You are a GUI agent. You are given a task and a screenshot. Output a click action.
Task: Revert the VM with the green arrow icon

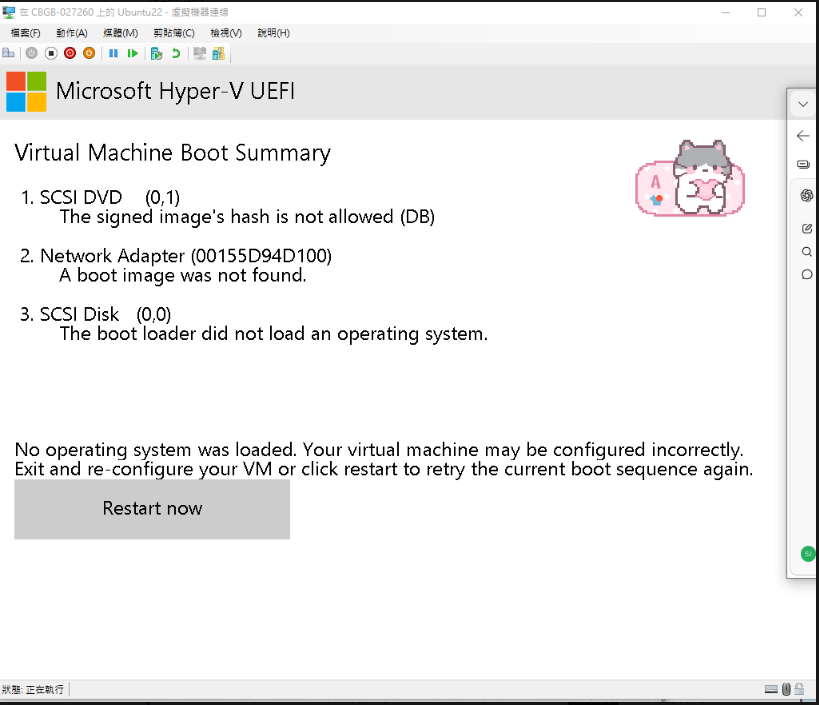pos(176,53)
